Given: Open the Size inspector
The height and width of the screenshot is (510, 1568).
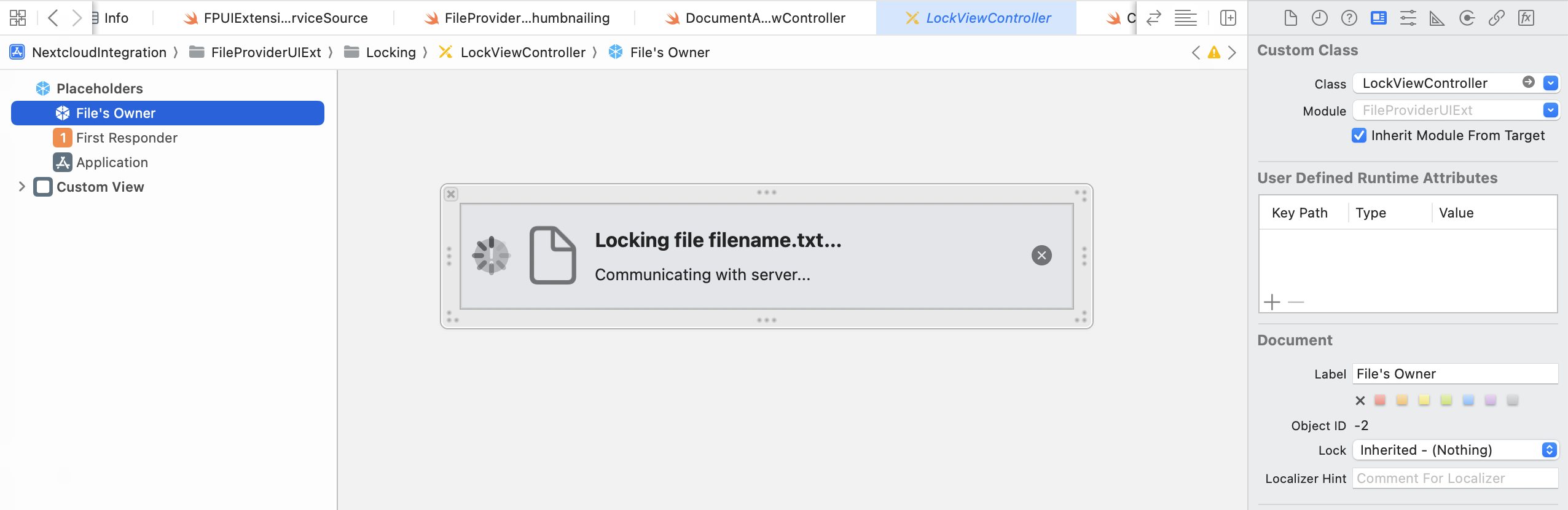Looking at the screenshot, I should click(x=1437, y=18).
